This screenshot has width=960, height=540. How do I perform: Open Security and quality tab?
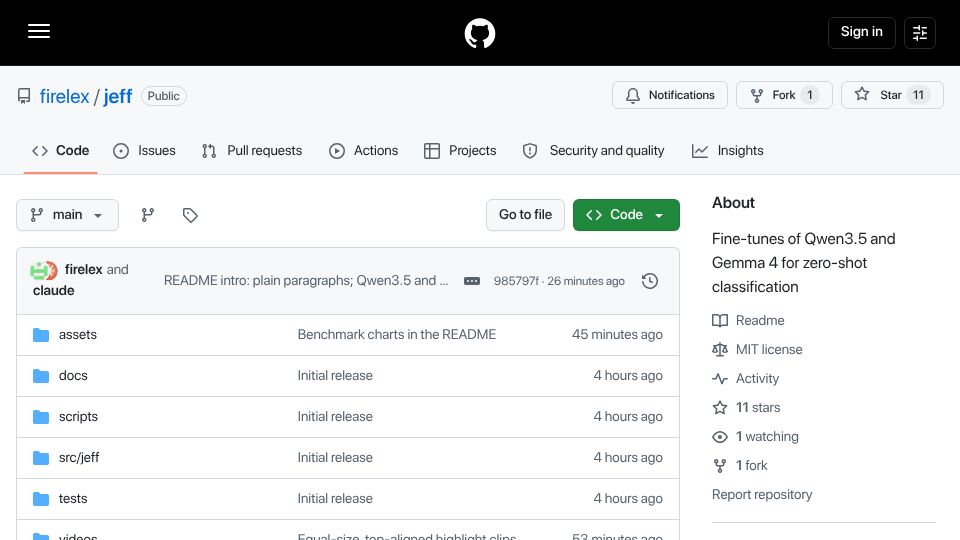(x=593, y=151)
